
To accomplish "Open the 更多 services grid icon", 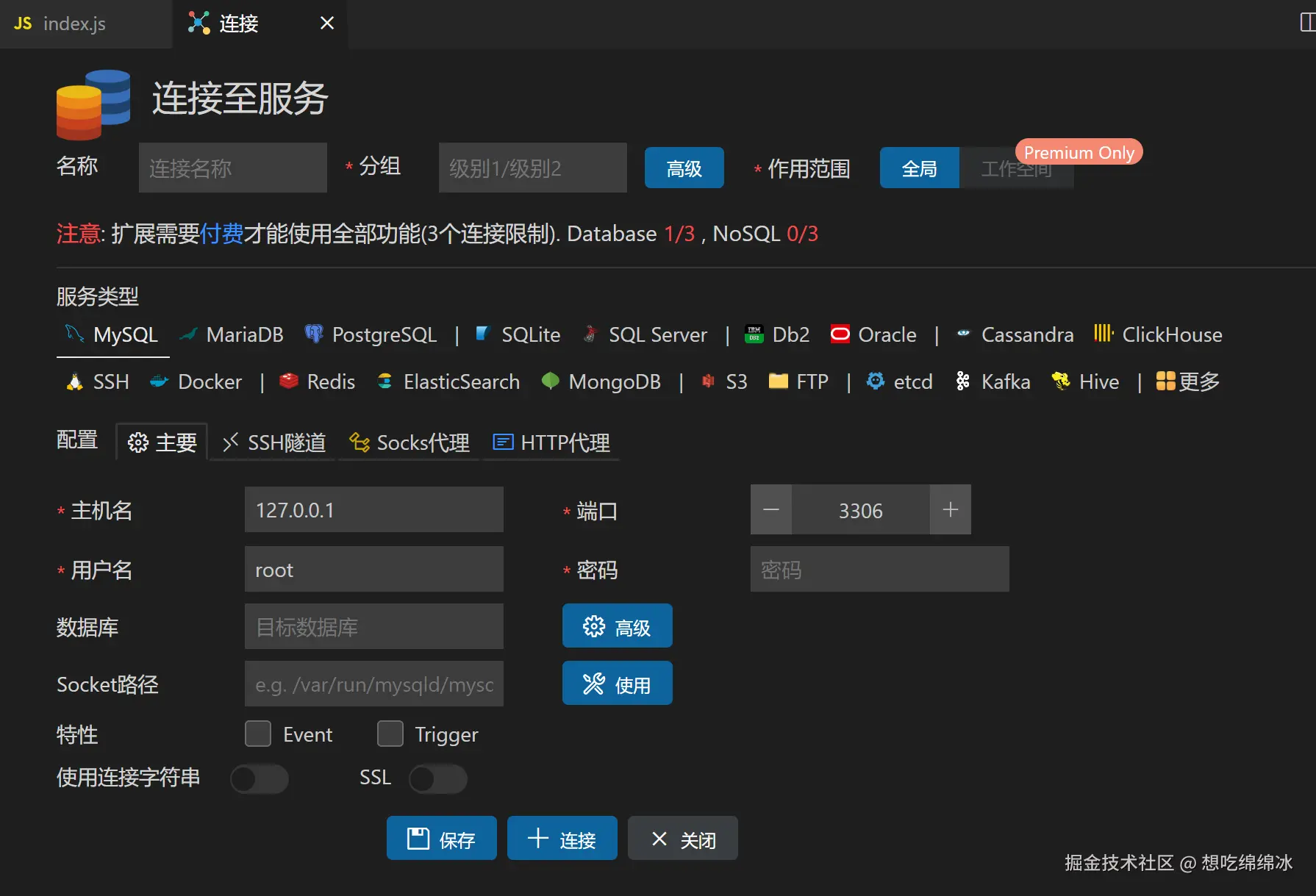I will [1165, 381].
